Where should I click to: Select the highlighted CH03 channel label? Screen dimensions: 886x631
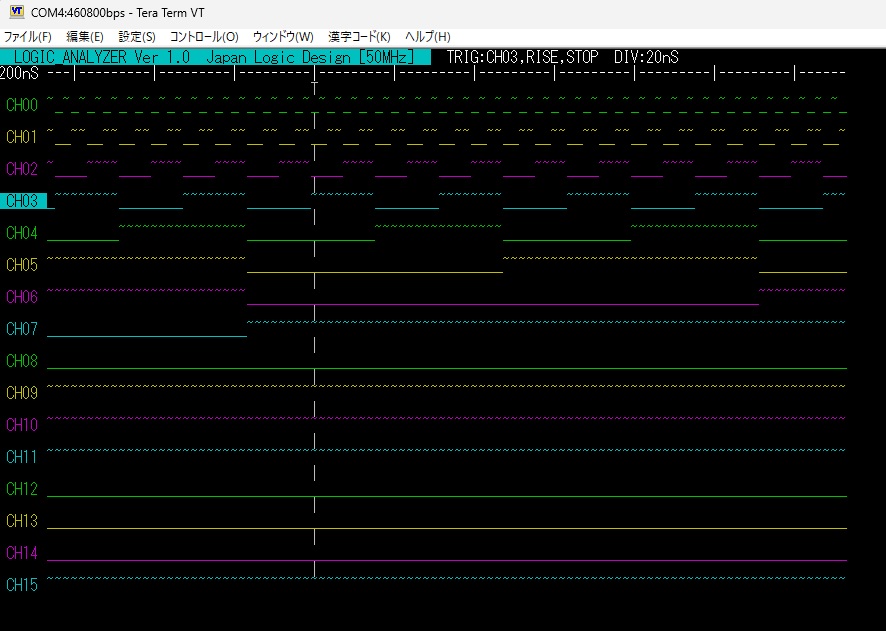click(23, 201)
